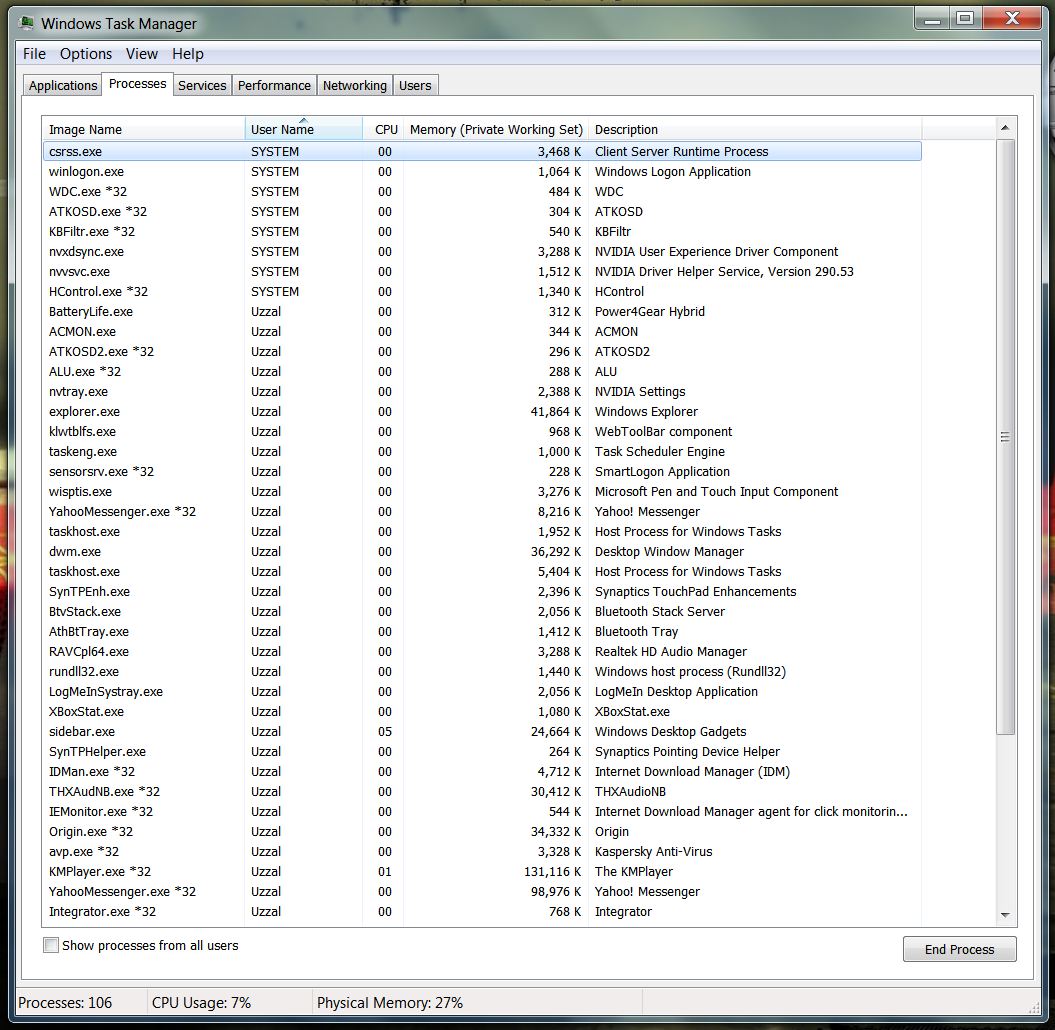1055x1030 pixels.
Task: Select the csrss.exe process row
Action: 482,151
